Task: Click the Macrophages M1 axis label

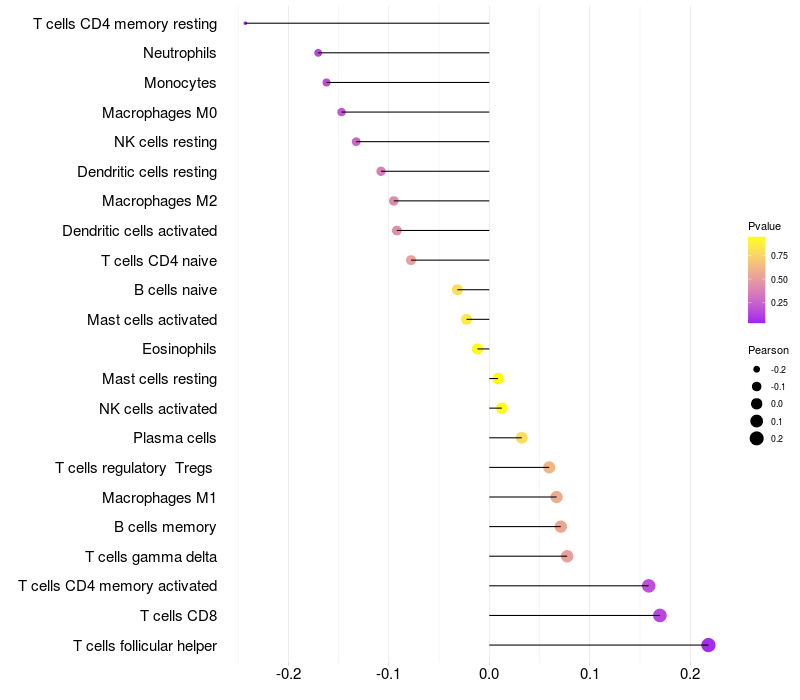Action: pyautogui.click(x=159, y=497)
